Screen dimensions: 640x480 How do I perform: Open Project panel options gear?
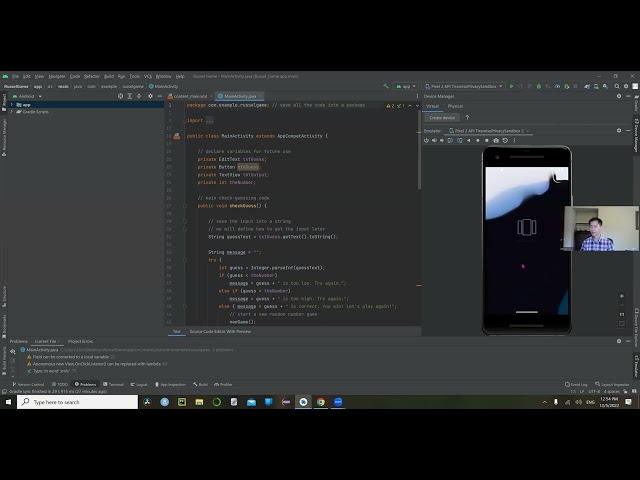(x=150, y=96)
